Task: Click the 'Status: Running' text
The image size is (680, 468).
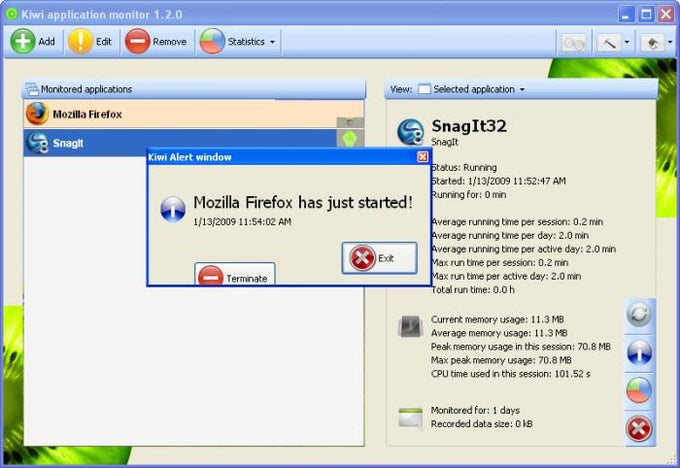Action: tap(464, 167)
